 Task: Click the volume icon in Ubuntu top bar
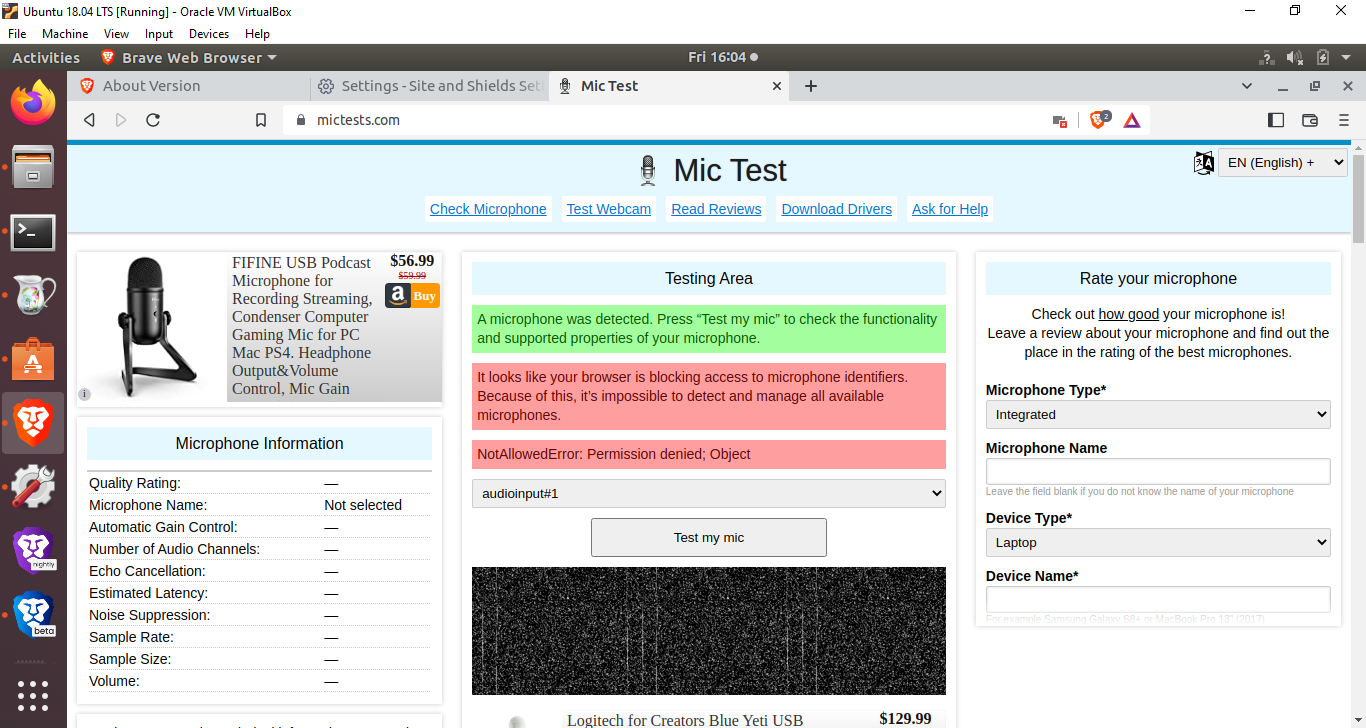1295,58
